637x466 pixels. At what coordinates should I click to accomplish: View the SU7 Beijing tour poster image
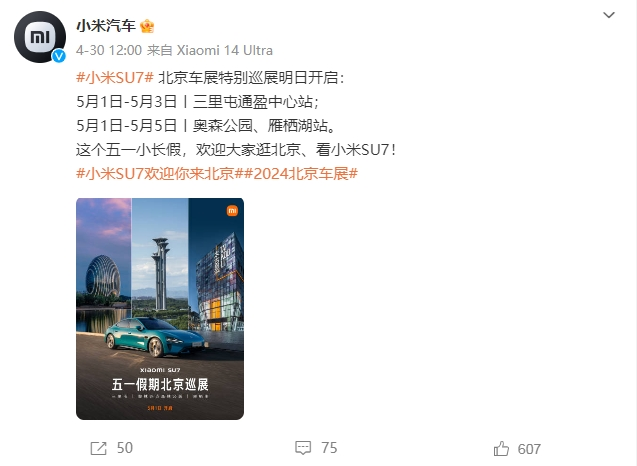[160, 309]
